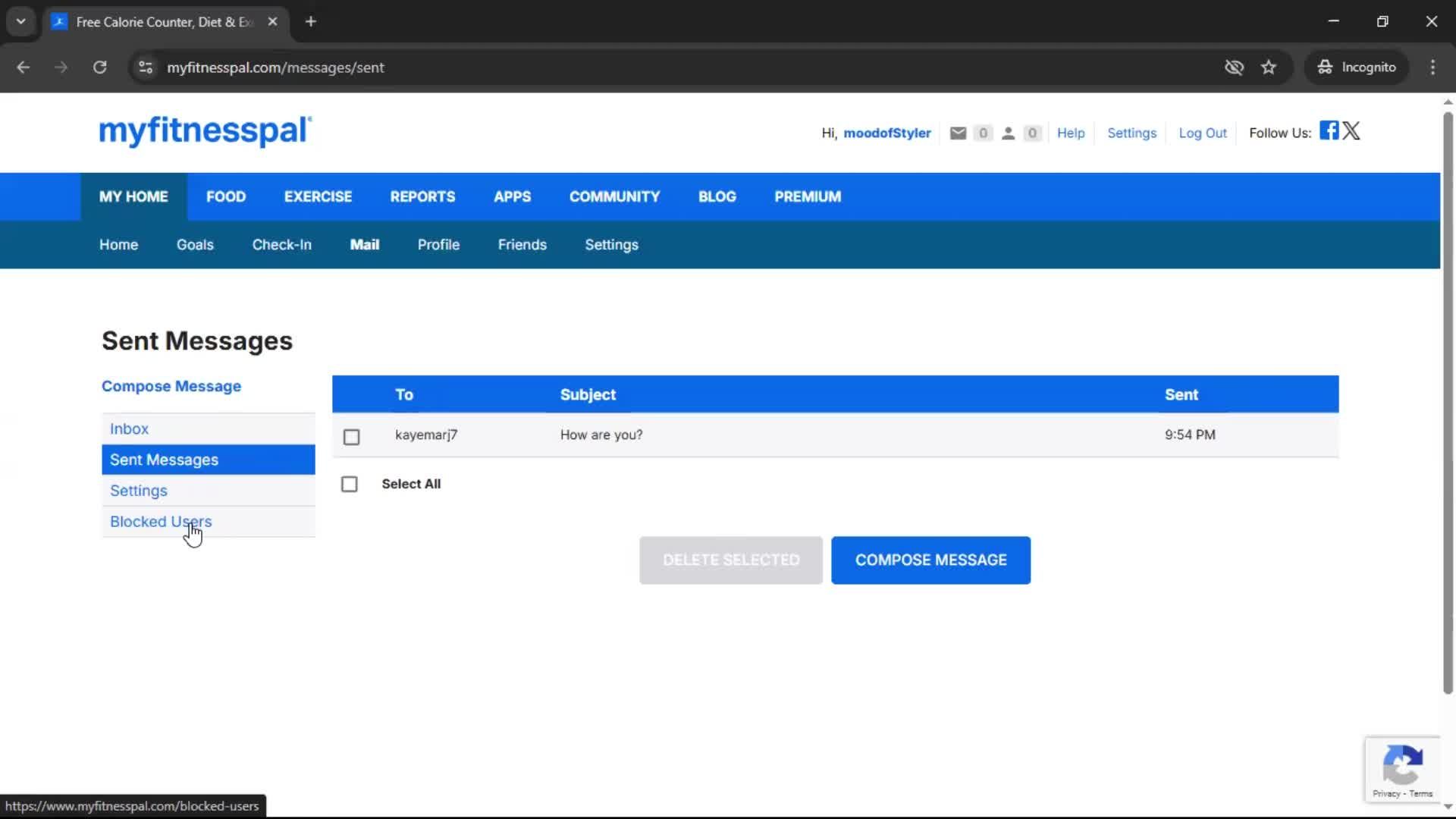Open mail Settings in sidebar
This screenshot has width=1456, height=819.
click(x=209, y=491)
